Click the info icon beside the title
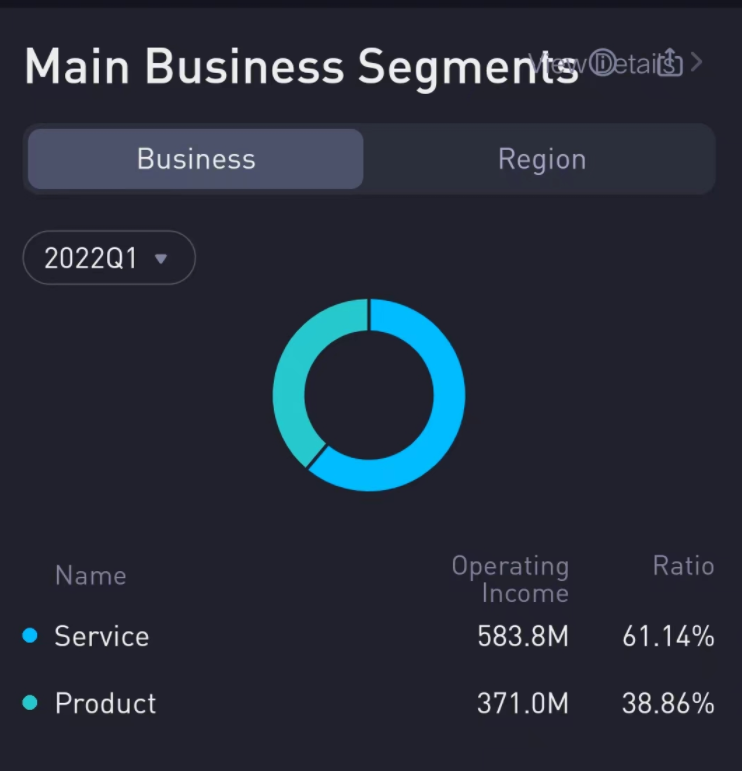Screen dimensions: 742x771 (603, 64)
